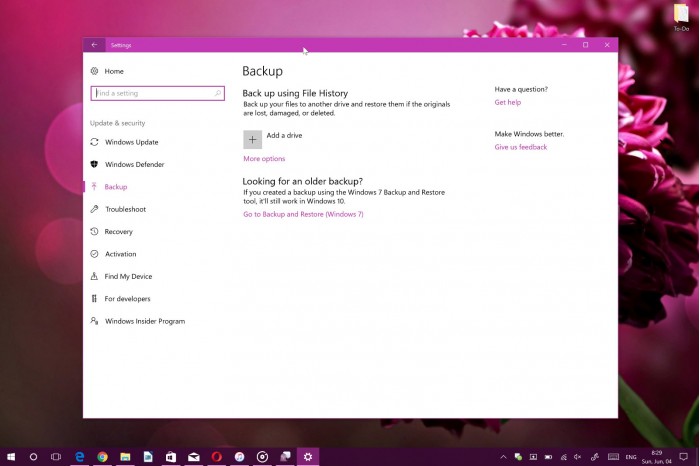Click the ENG language indicator

coord(631,457)
